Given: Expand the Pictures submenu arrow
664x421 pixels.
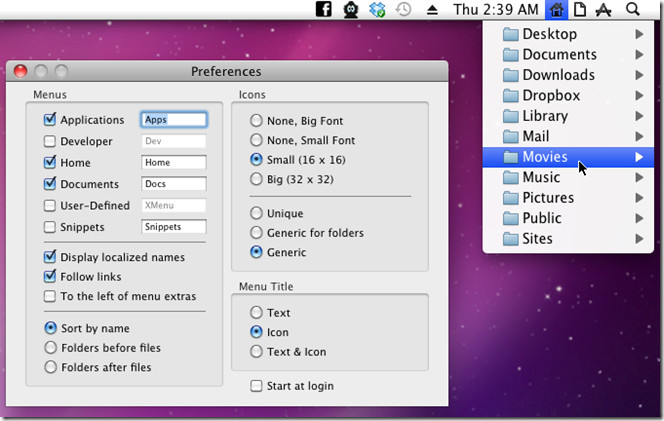Looking at the screenshot, I should click(x=639, y=198).
